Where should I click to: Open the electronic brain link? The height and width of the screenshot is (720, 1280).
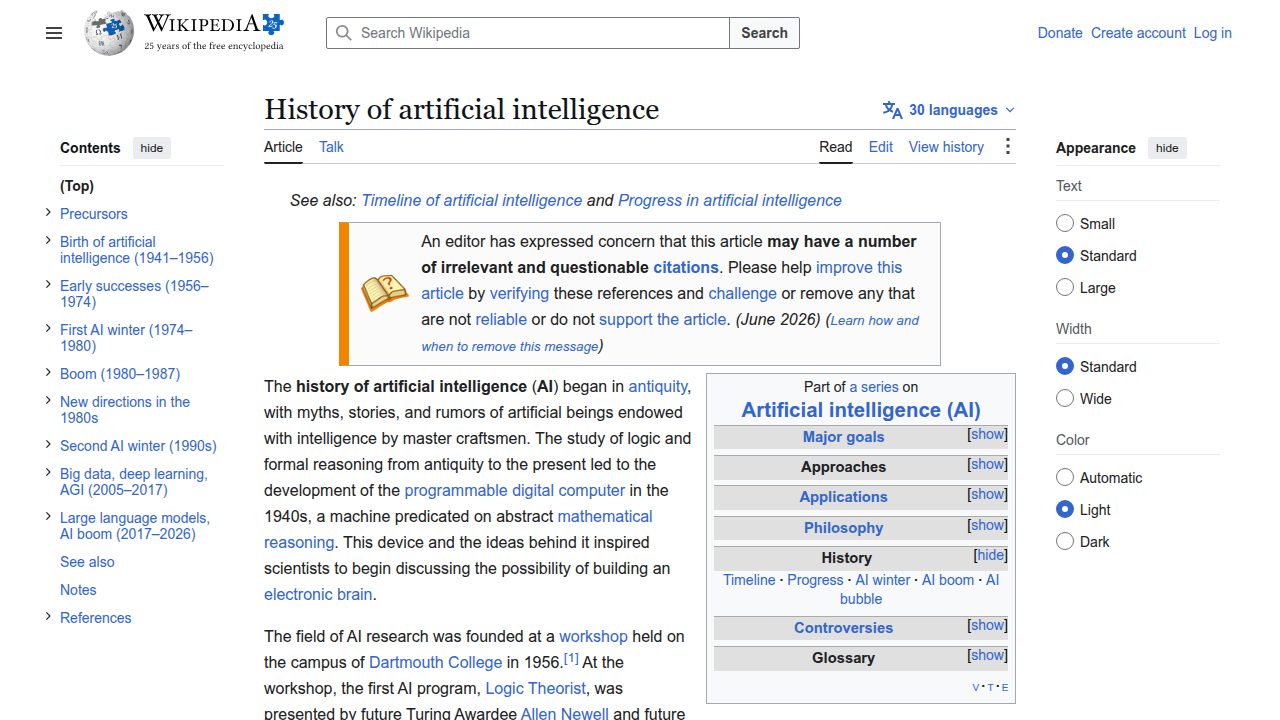[318, 594]
